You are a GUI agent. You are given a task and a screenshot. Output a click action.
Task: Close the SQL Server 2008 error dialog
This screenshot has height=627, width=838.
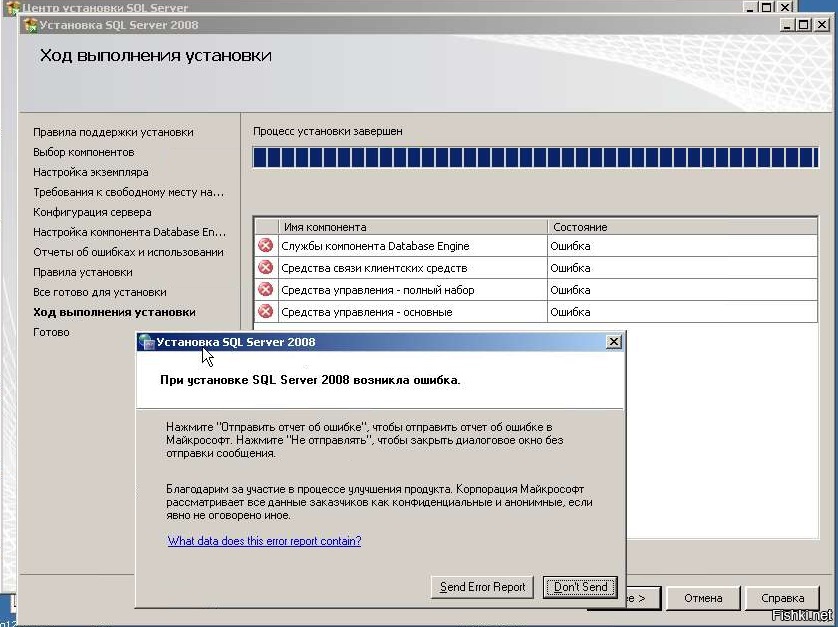pos(614,342)
